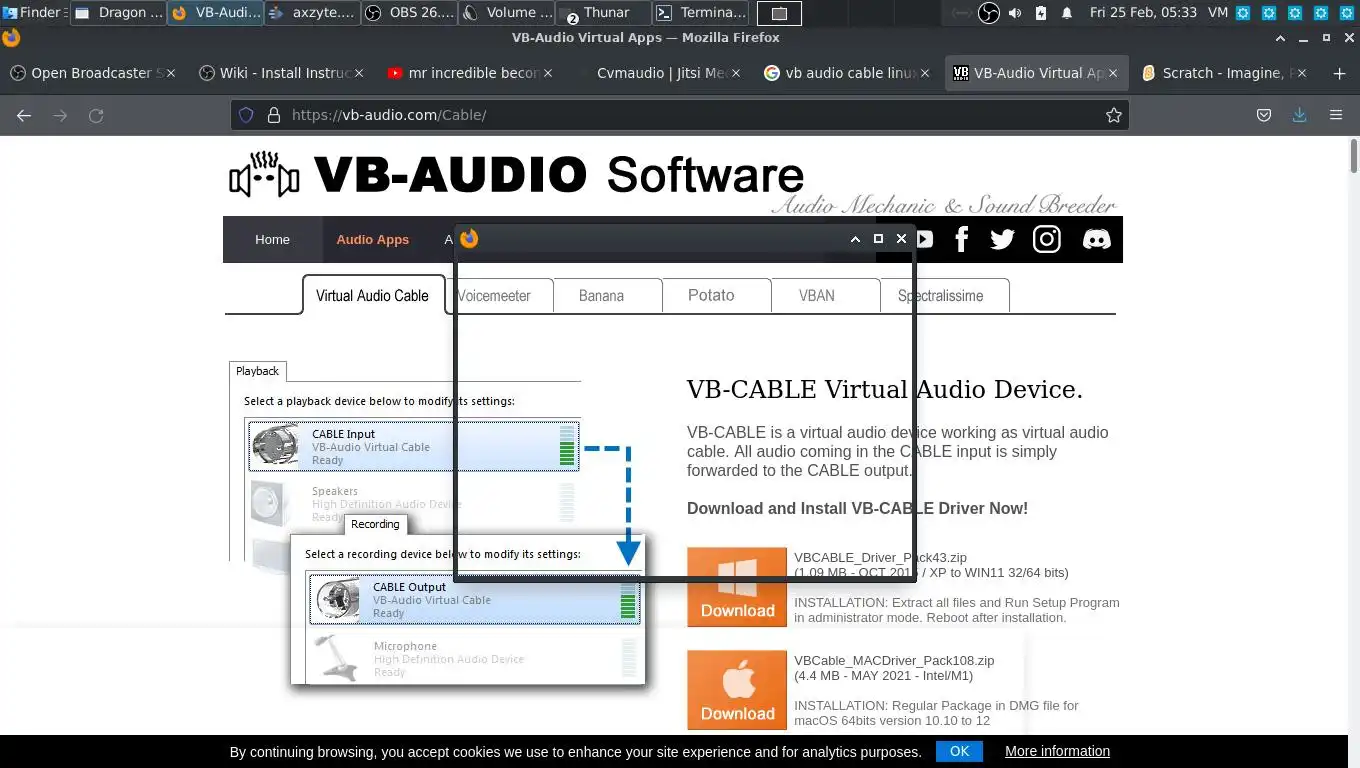Select the Banana page tab
Screen dimensions: 1360x768
coord(601,296)
